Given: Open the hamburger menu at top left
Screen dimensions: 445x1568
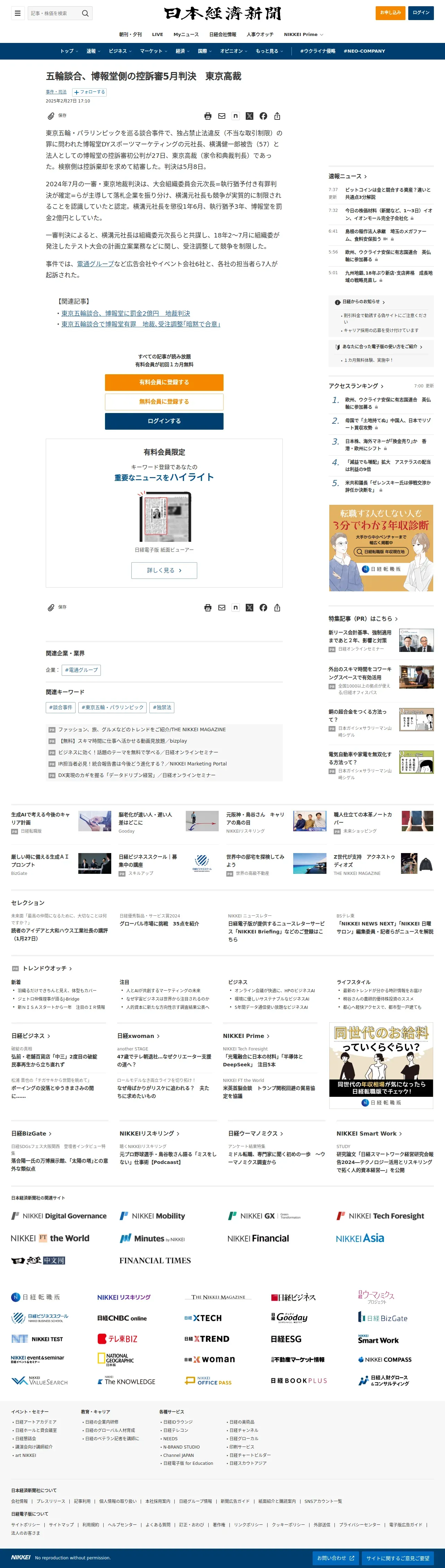Looking at the screenshot, I should 18,13.
